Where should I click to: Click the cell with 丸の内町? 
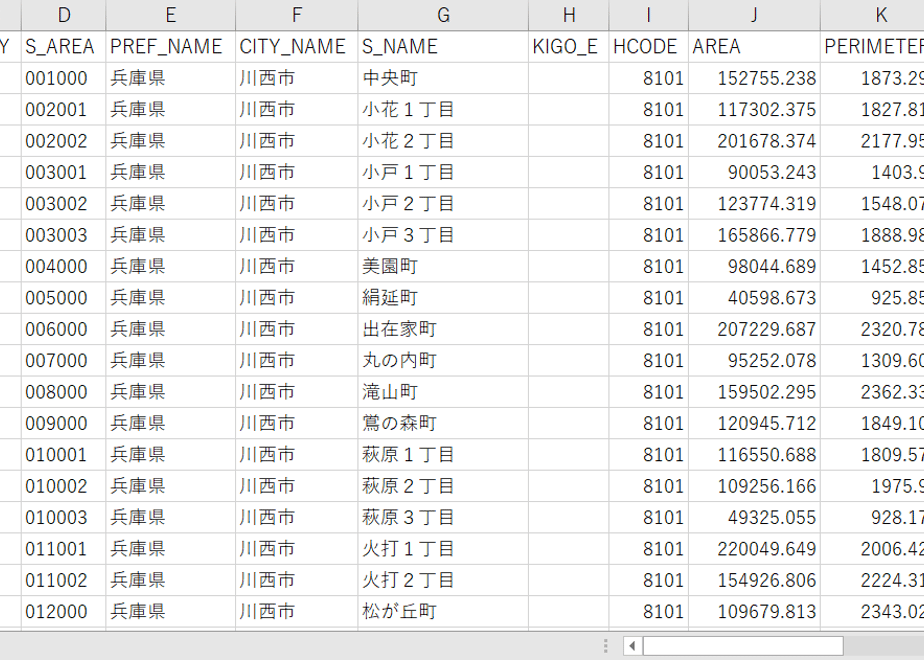(x=443, y=360)
